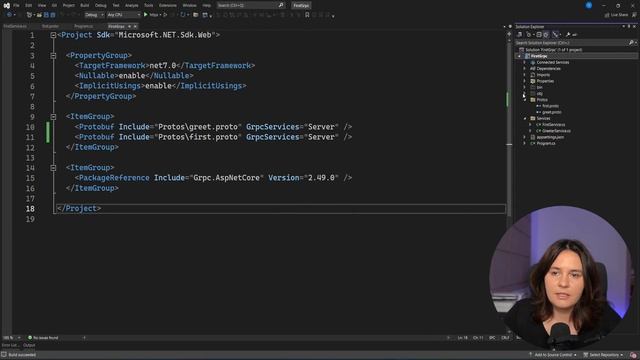Click the Live Share button

(616, 15)
